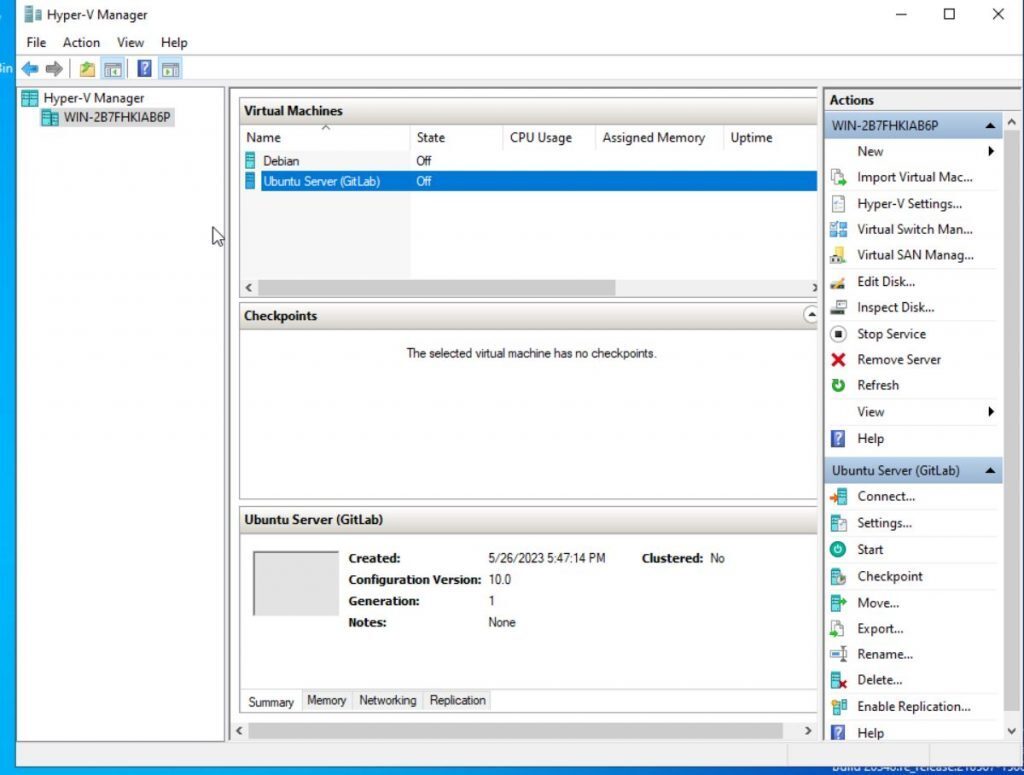Start the Ubuntu Server (GitLab) VM
Viewport: 1024px width, 775px height.
[870, 549]
